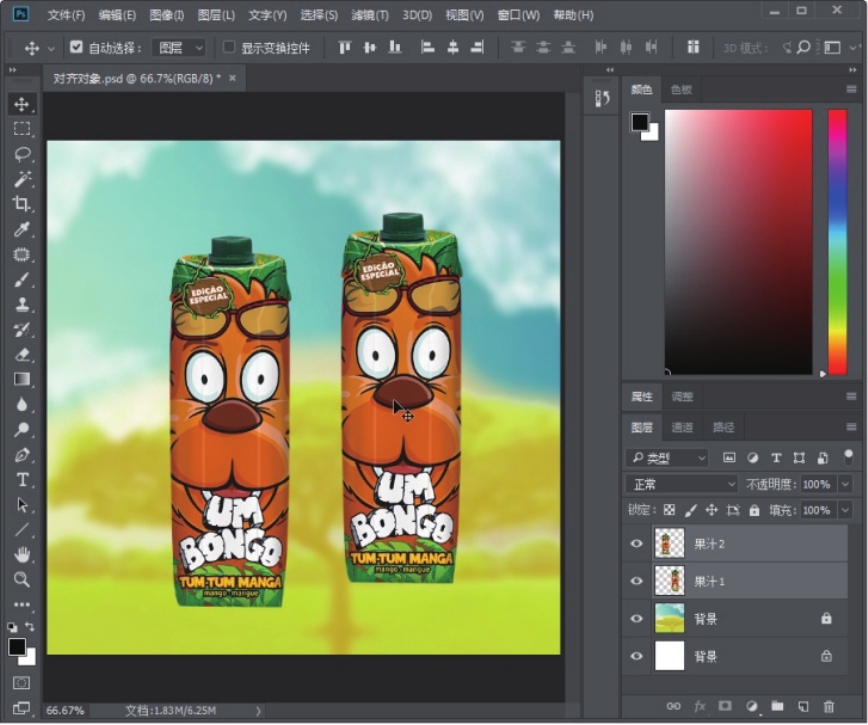Open the Move tool preset picker arrow
The height and width of the screenshot is (725, 868).
click(x=51, y=49)
